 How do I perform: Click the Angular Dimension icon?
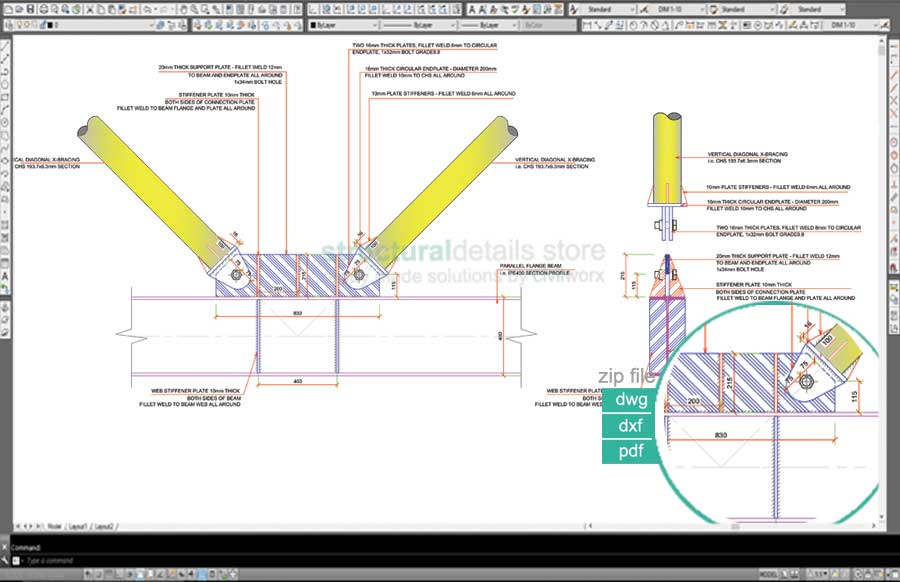665,25
